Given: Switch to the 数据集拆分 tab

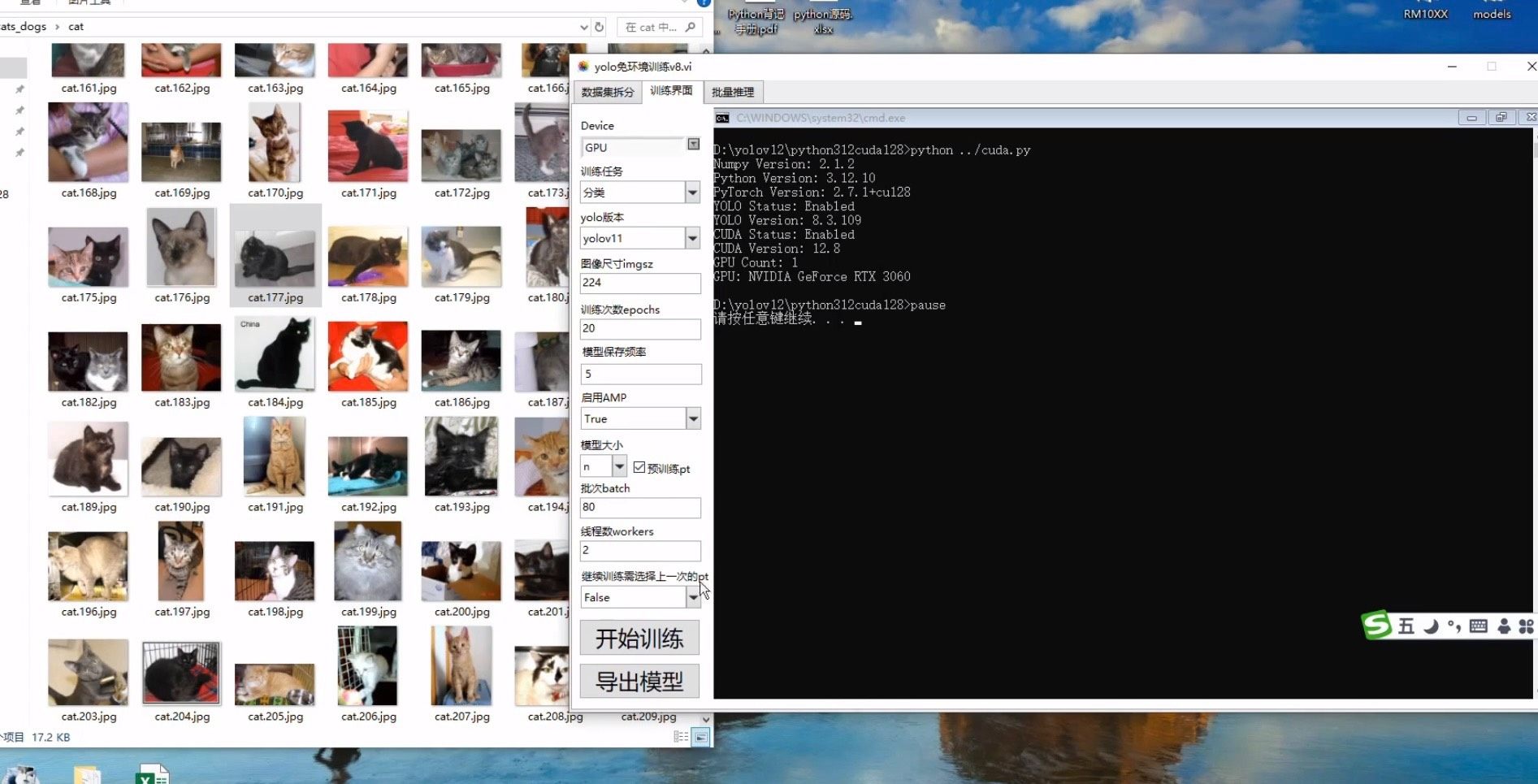Looking at the screenshot, I should click(x=607, y=92).
